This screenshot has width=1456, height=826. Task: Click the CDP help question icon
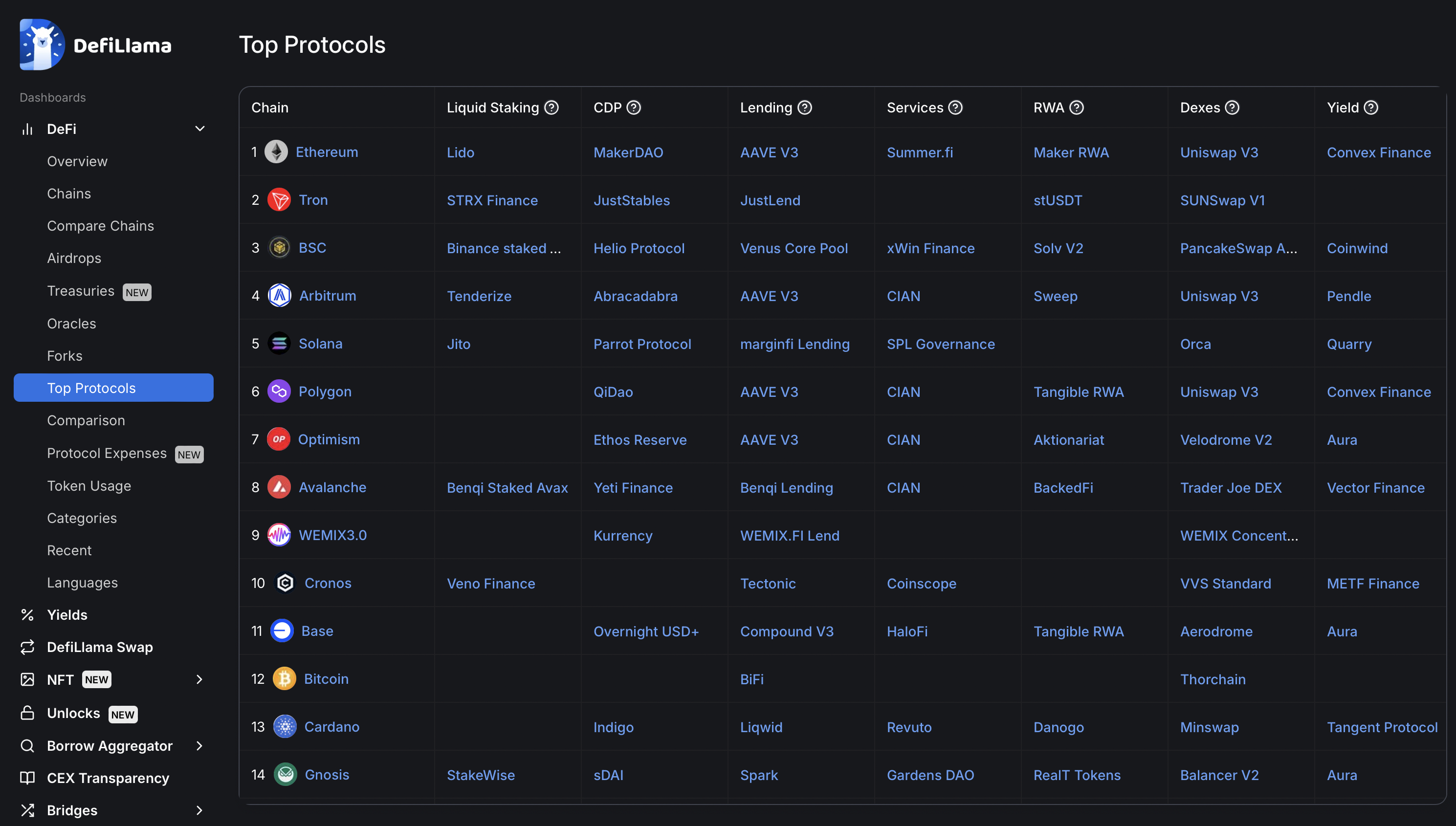tap(634, 107)
